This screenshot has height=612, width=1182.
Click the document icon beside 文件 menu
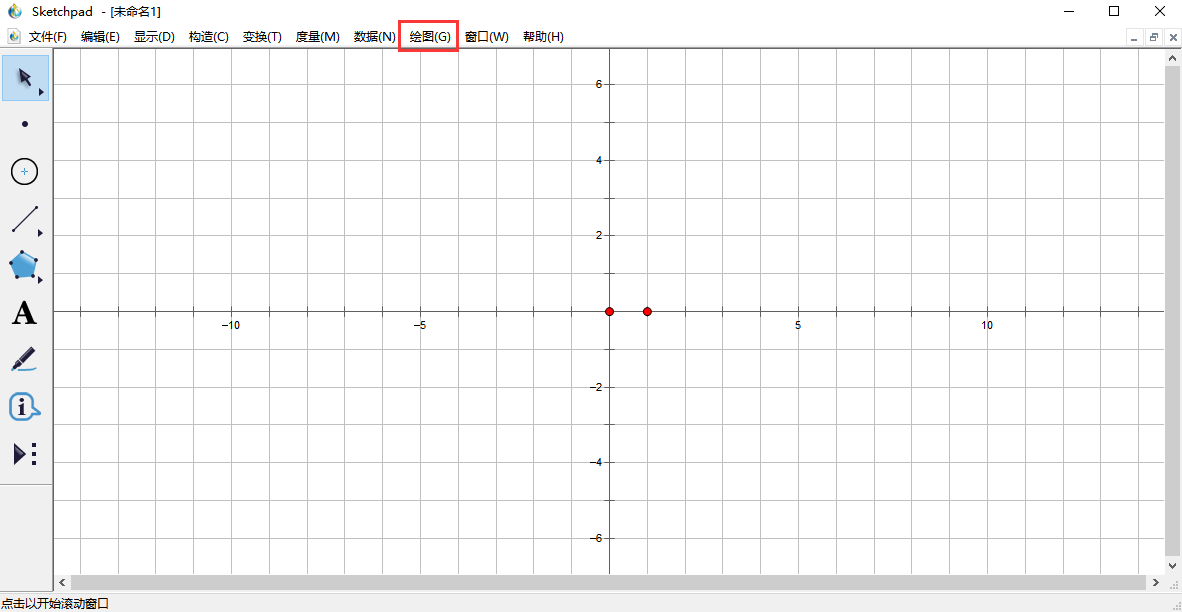(x=13, y=36)
